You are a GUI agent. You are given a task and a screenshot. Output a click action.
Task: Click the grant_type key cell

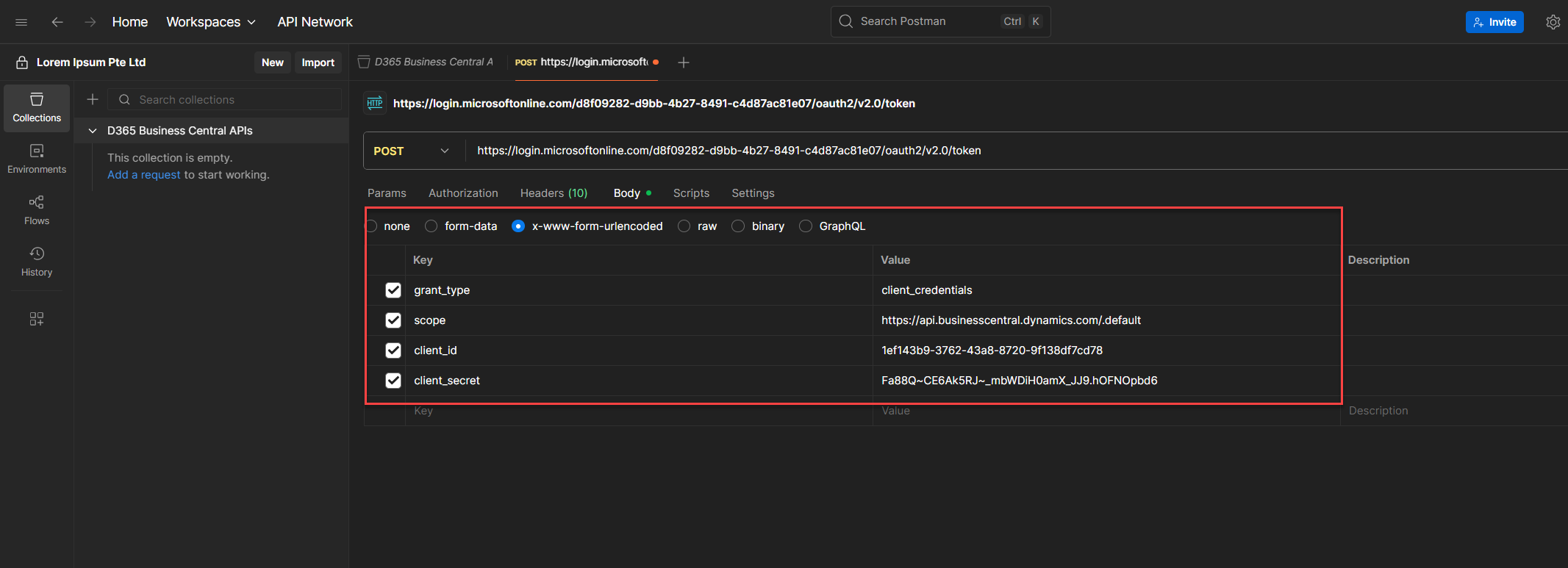tap(639, 290)
